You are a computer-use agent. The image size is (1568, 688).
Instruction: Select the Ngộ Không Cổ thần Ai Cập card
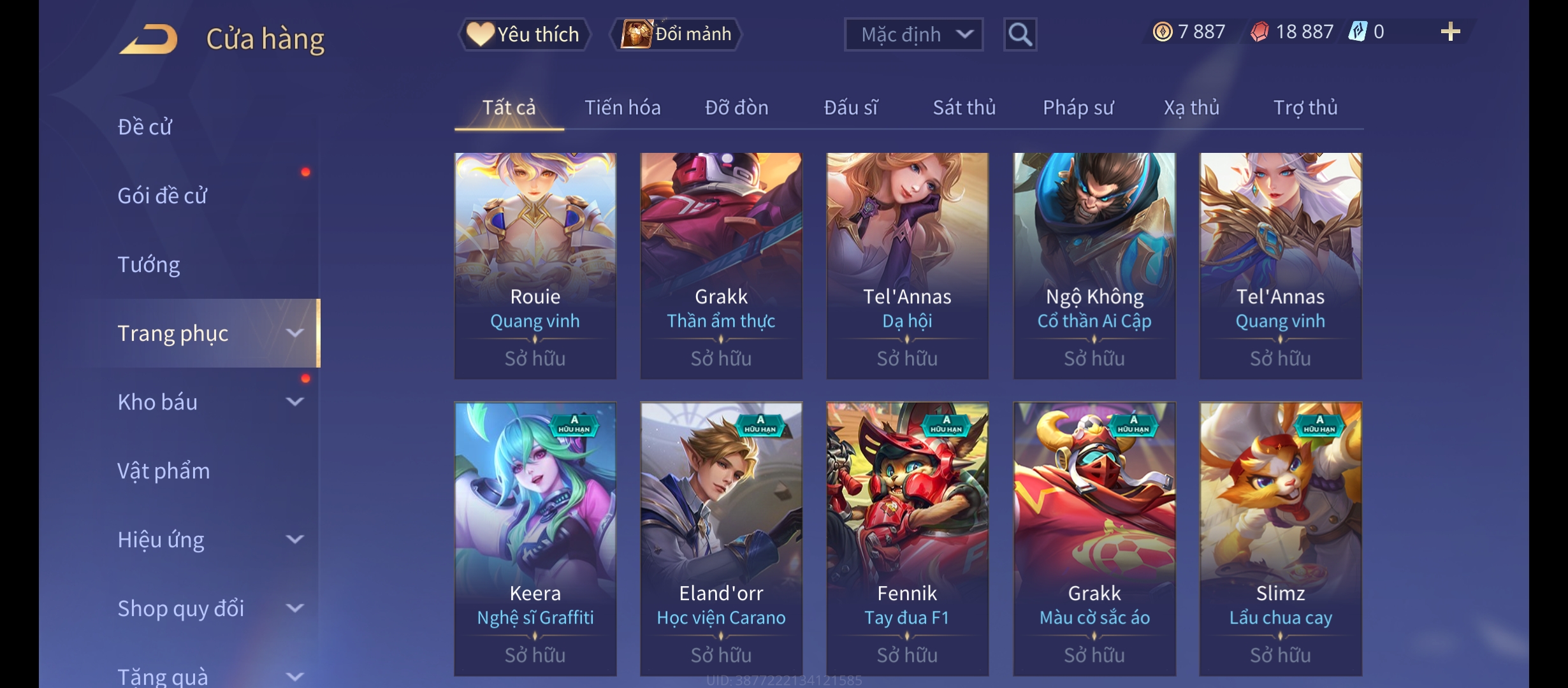click(1094, 266)
